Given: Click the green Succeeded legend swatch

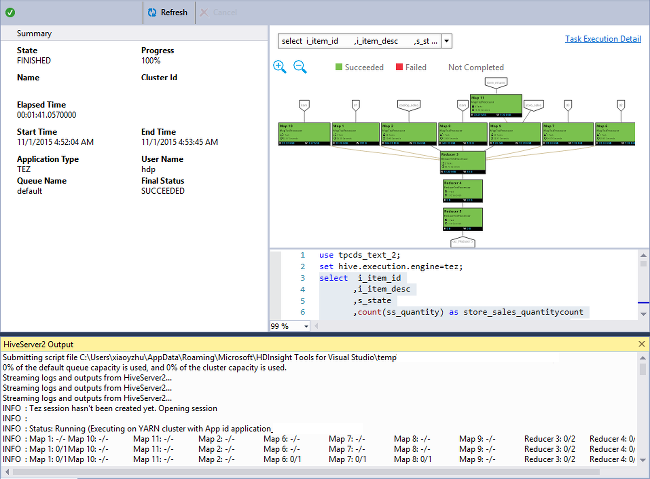Looking at the screenshot, I should 339,67.
